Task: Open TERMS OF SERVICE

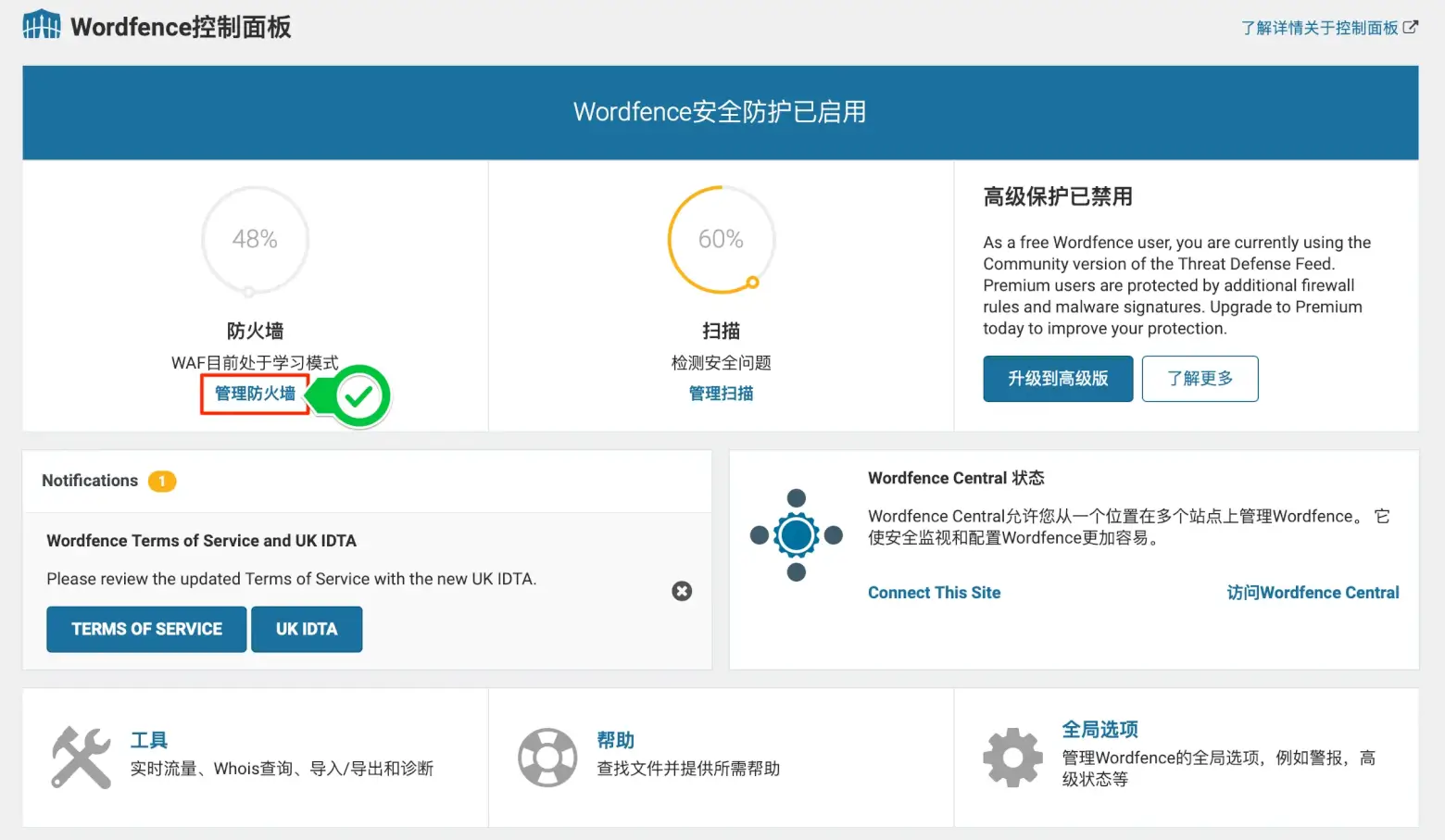Action: point(145,629)
